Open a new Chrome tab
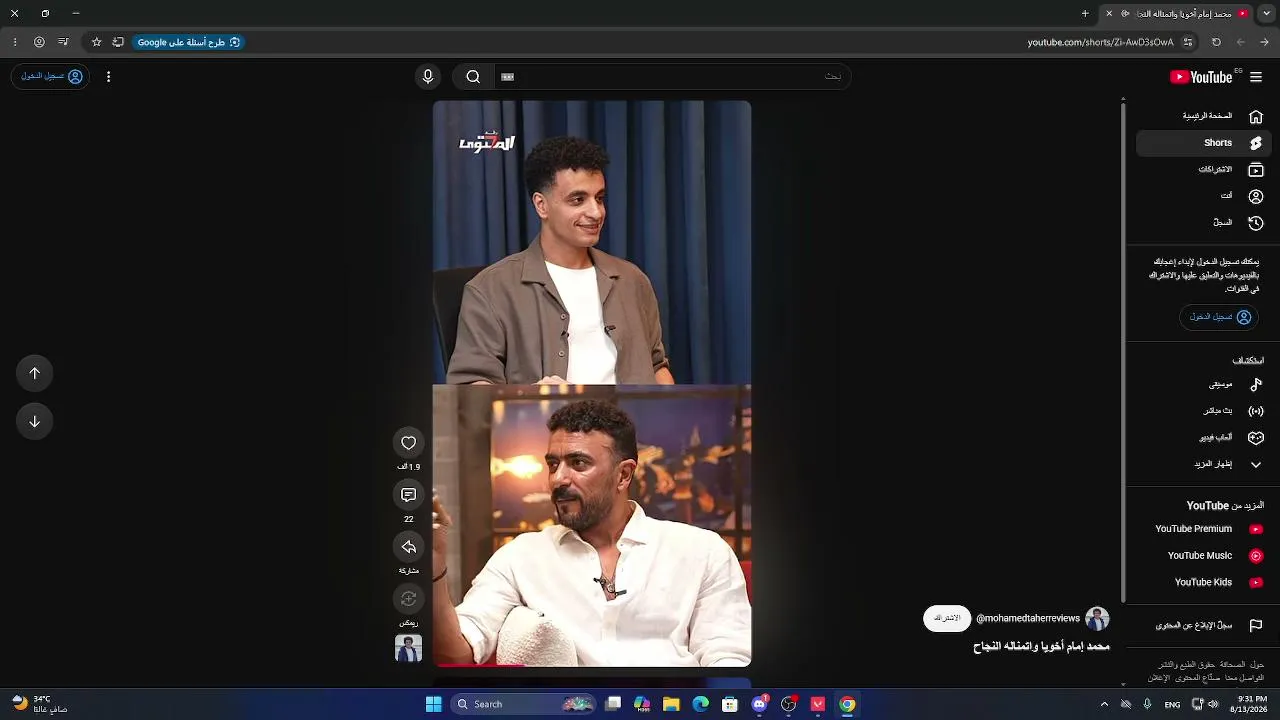1280x720 pixels. tap(1085, 14)
